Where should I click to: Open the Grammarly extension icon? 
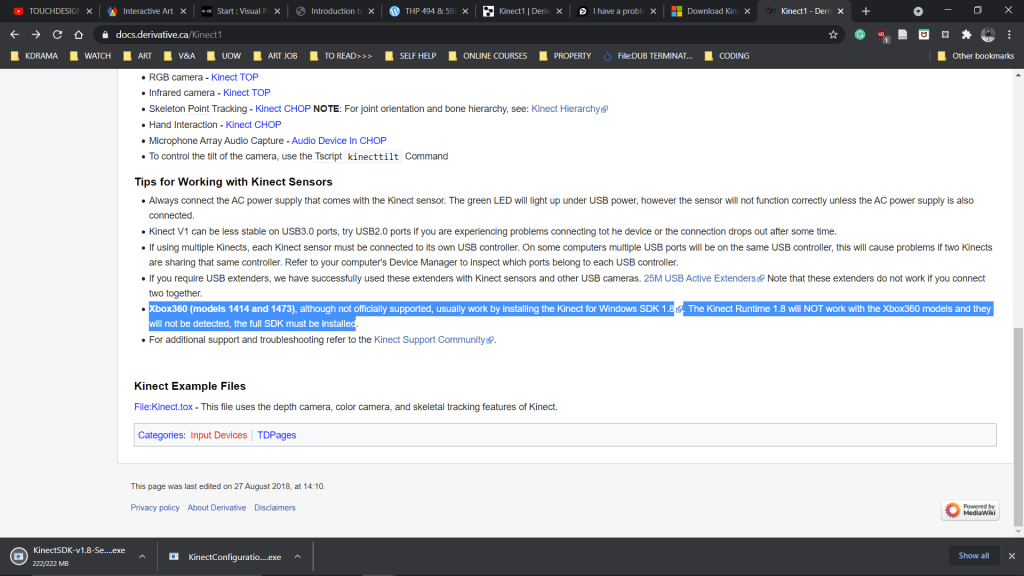[x=860, y=34]
